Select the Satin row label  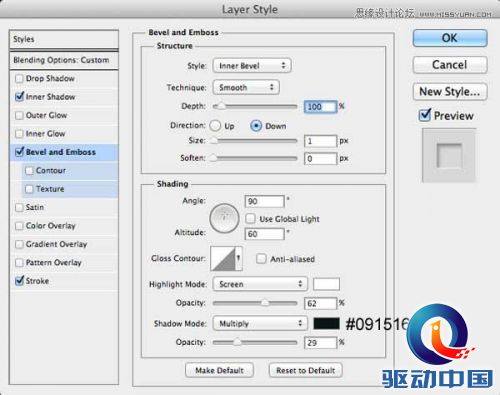(35, 207)
